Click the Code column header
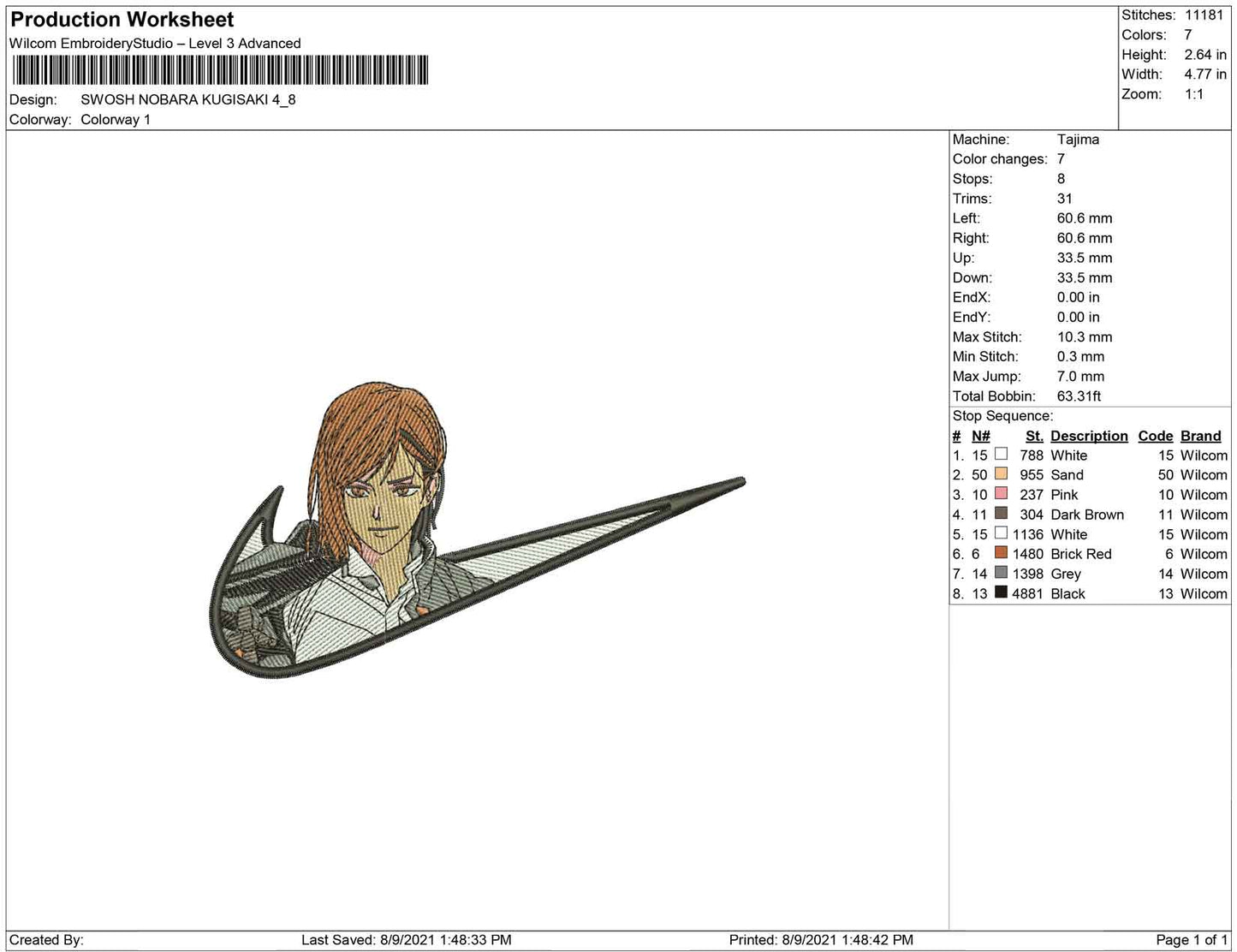Screen dimensions: 1237x952 point(1155,436)
